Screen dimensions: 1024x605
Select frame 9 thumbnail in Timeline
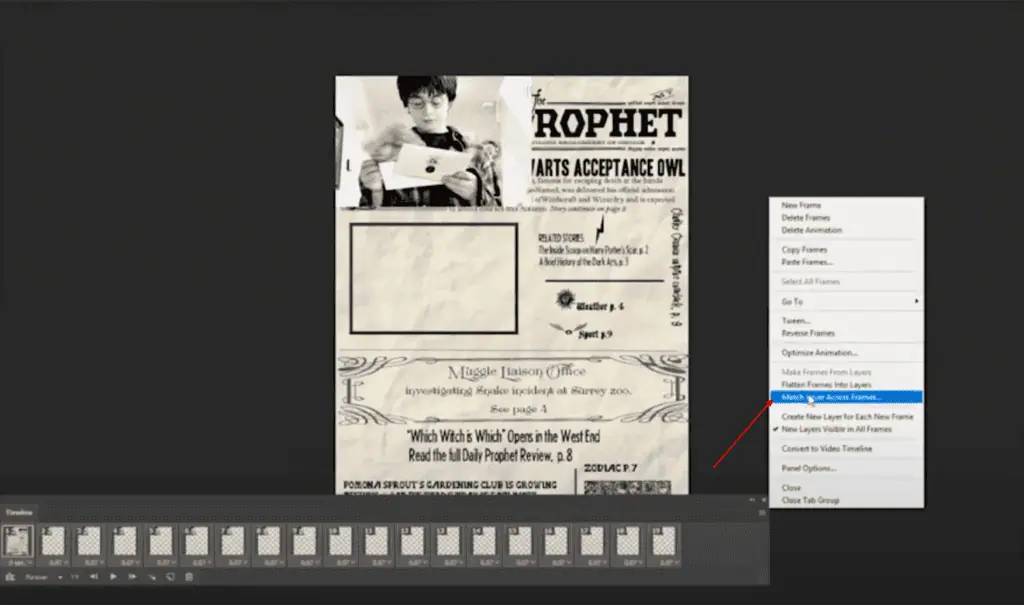pyautogui.click(x=305, y=541)
